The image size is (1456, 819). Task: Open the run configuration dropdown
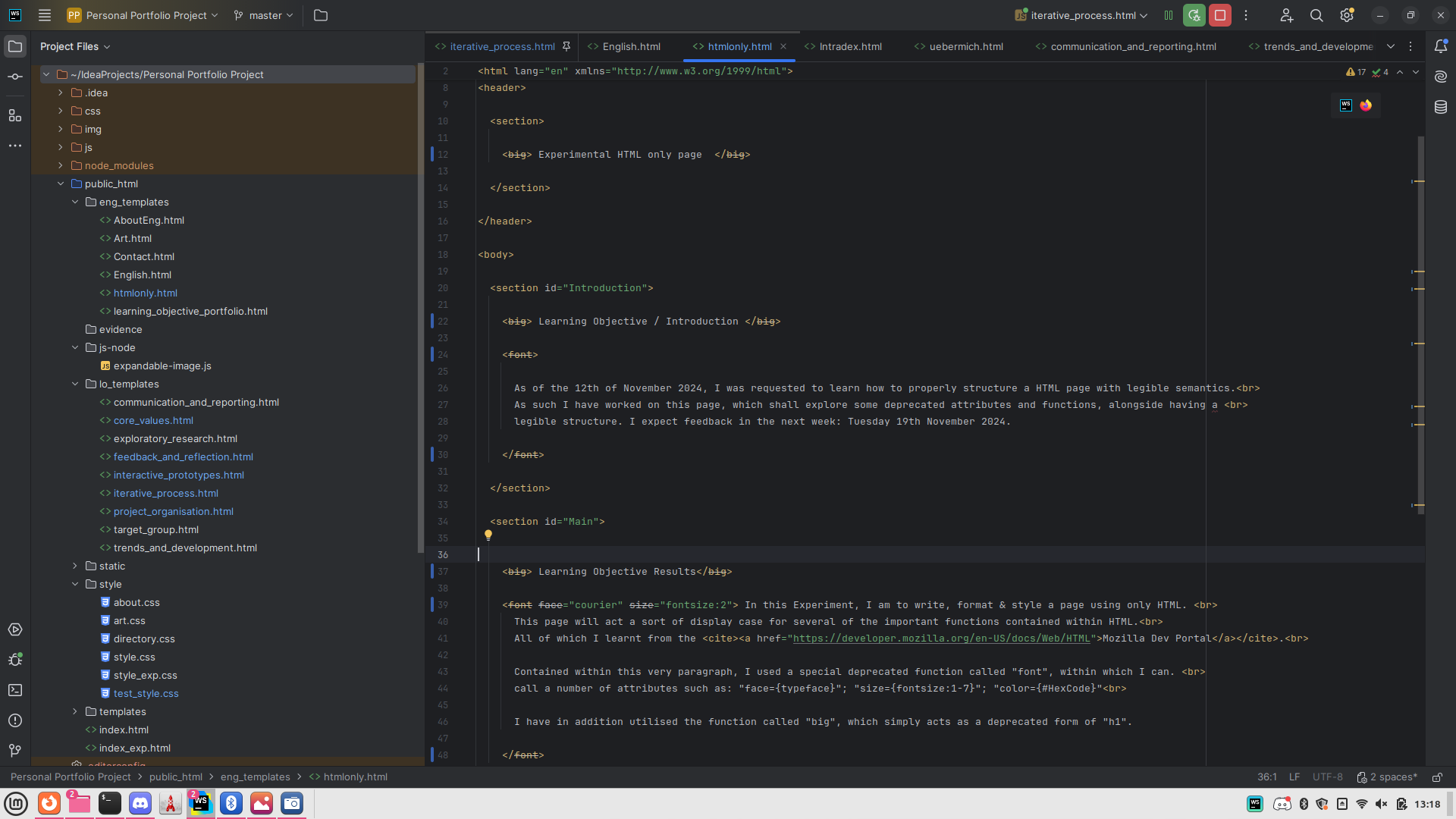pos(1080,15)
